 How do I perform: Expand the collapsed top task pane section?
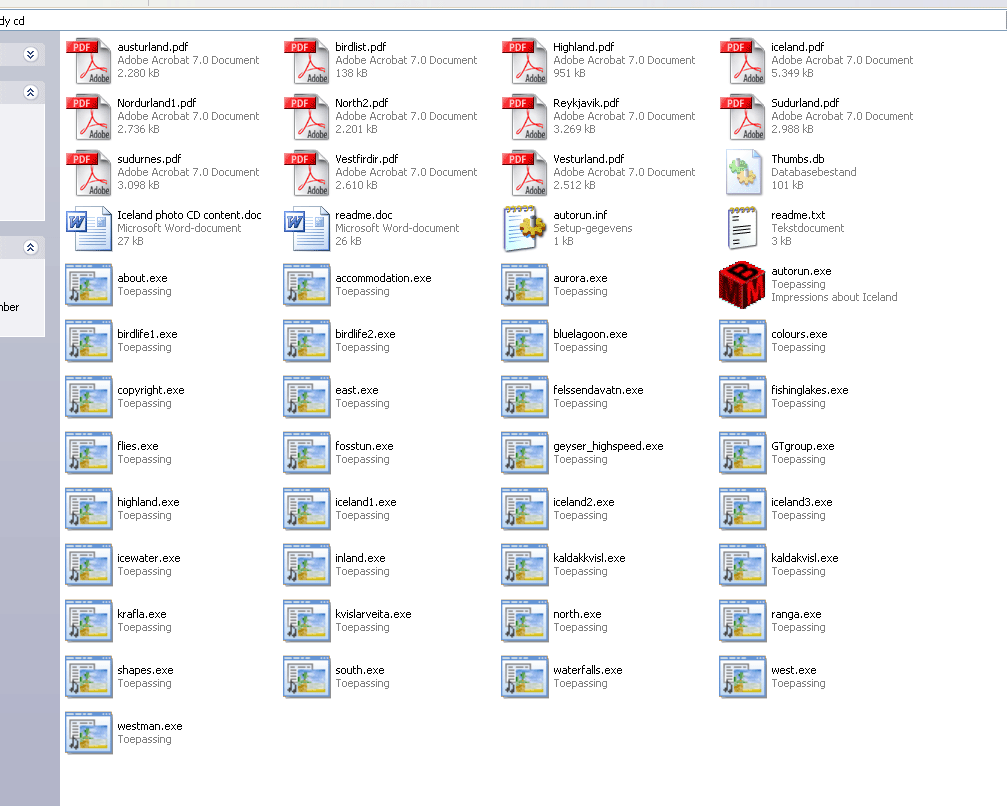pyautogui.click(x=30, y=54)
